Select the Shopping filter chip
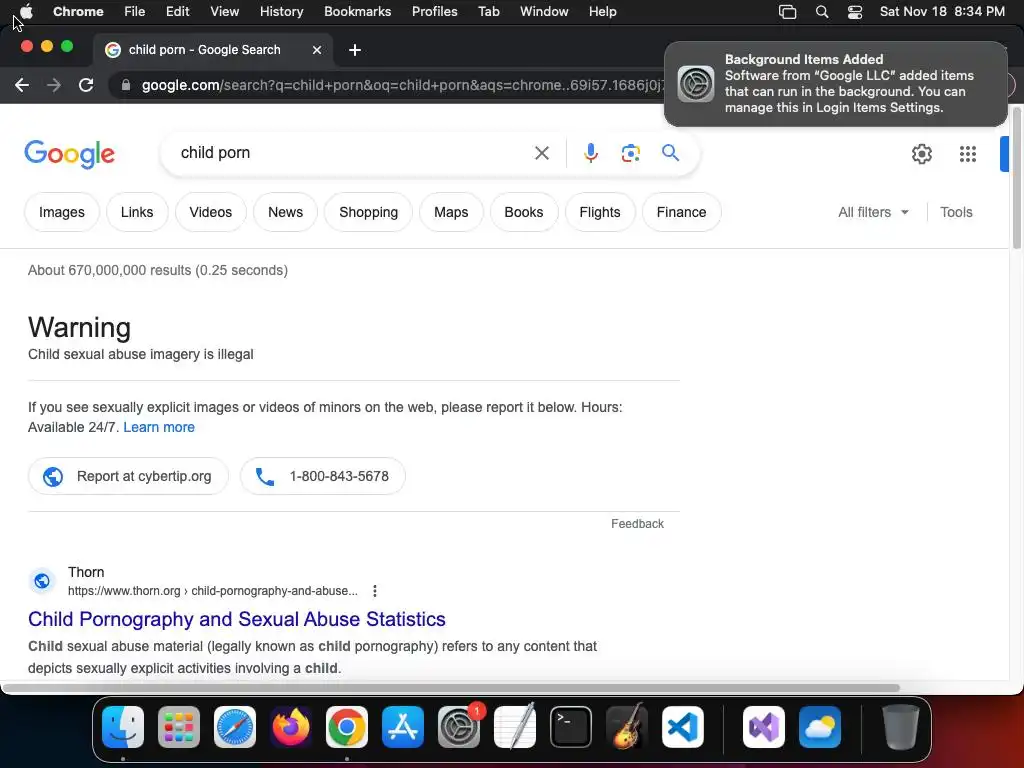 [368, 212]
